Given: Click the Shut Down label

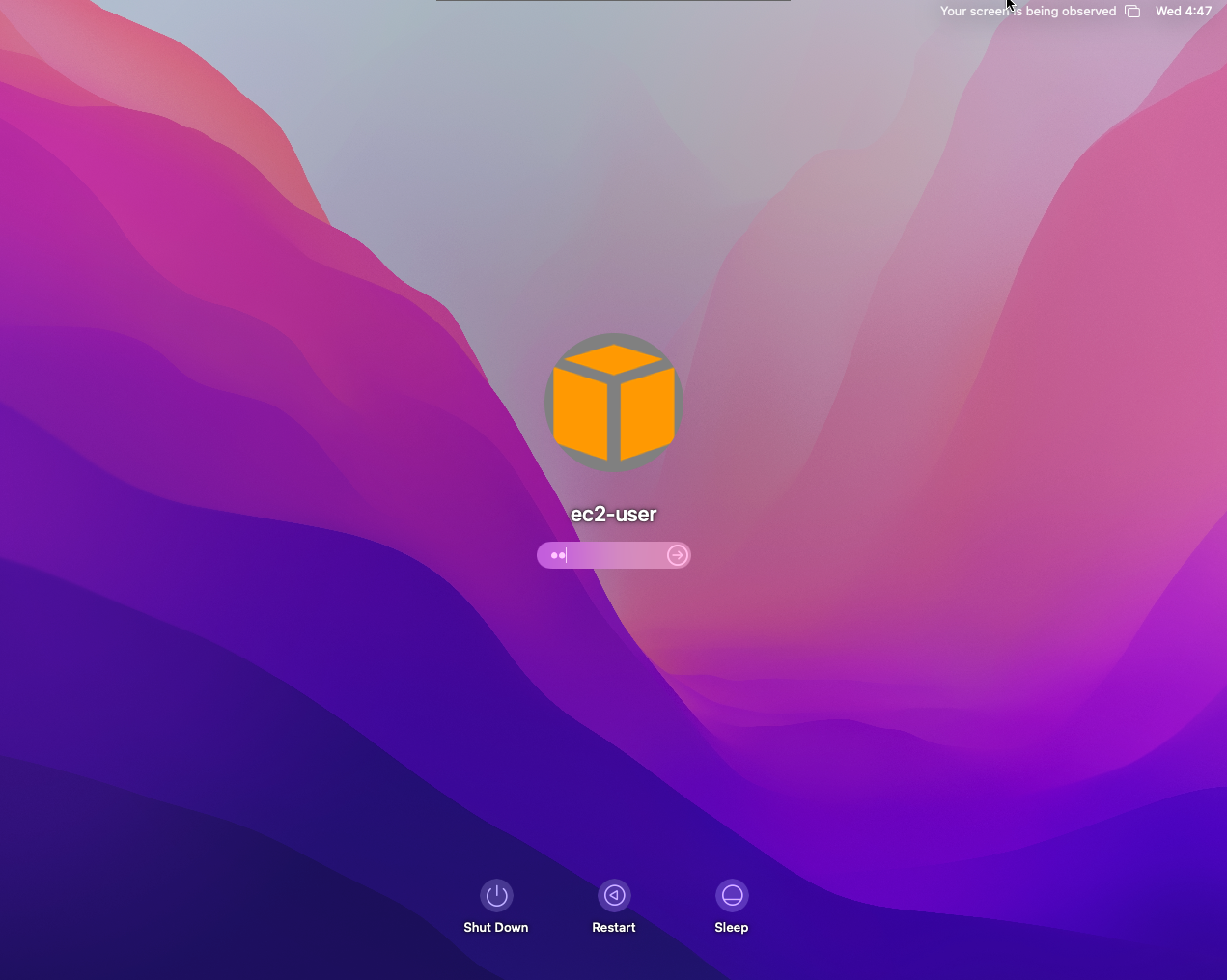Looking at the screenshot, I should (496, 927).
